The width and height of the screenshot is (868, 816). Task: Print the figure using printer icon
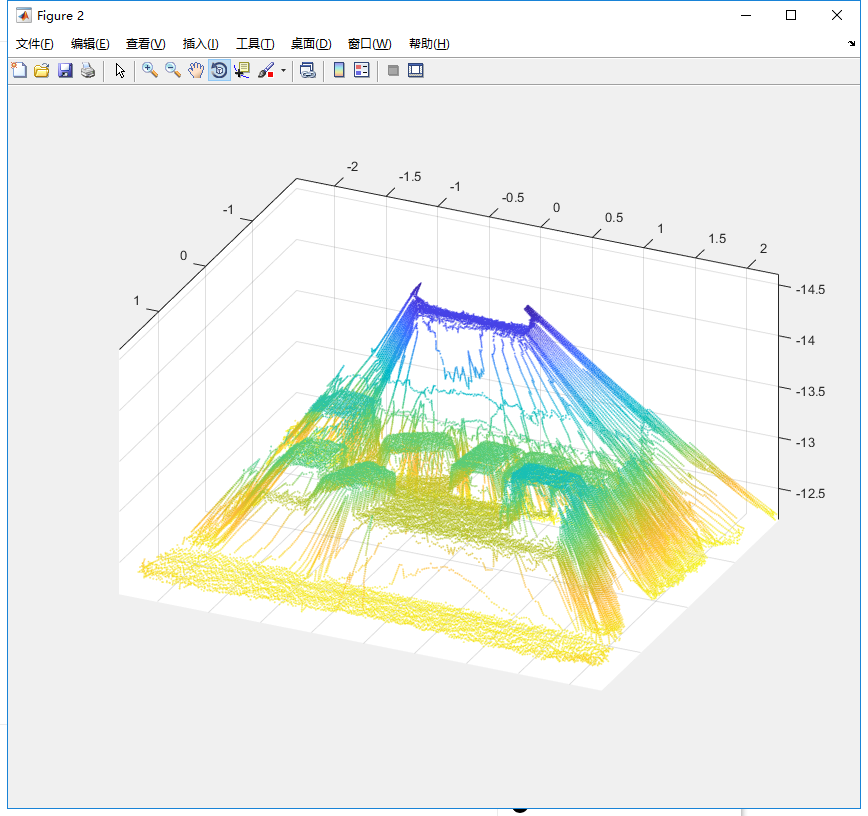tap(88, 70)
